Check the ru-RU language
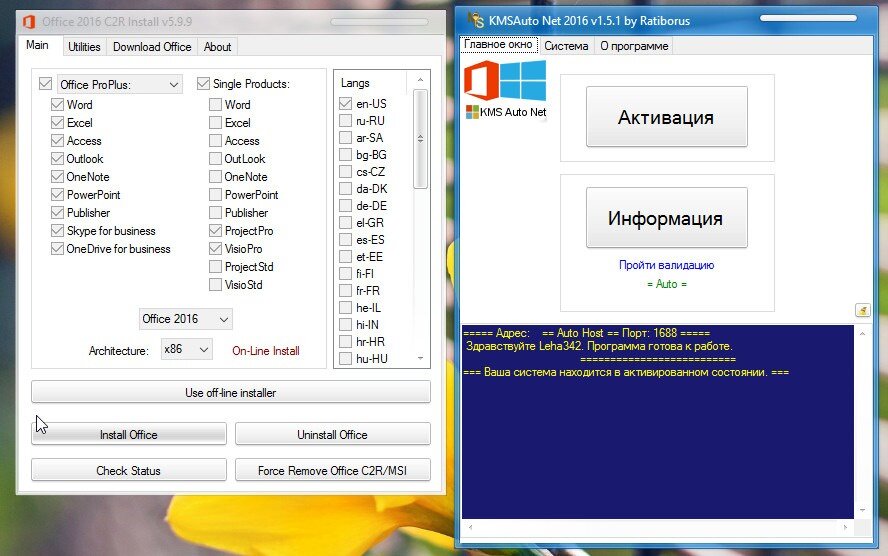The height and width of the screenshot is (556, 888). coord(345,121)
